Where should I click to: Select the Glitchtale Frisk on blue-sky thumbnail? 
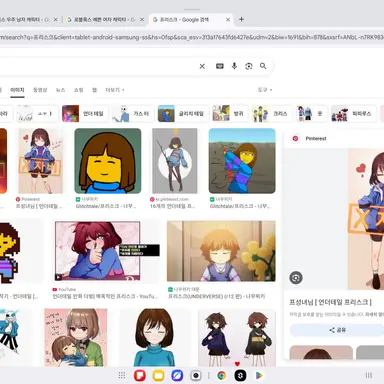coord(242,161)
